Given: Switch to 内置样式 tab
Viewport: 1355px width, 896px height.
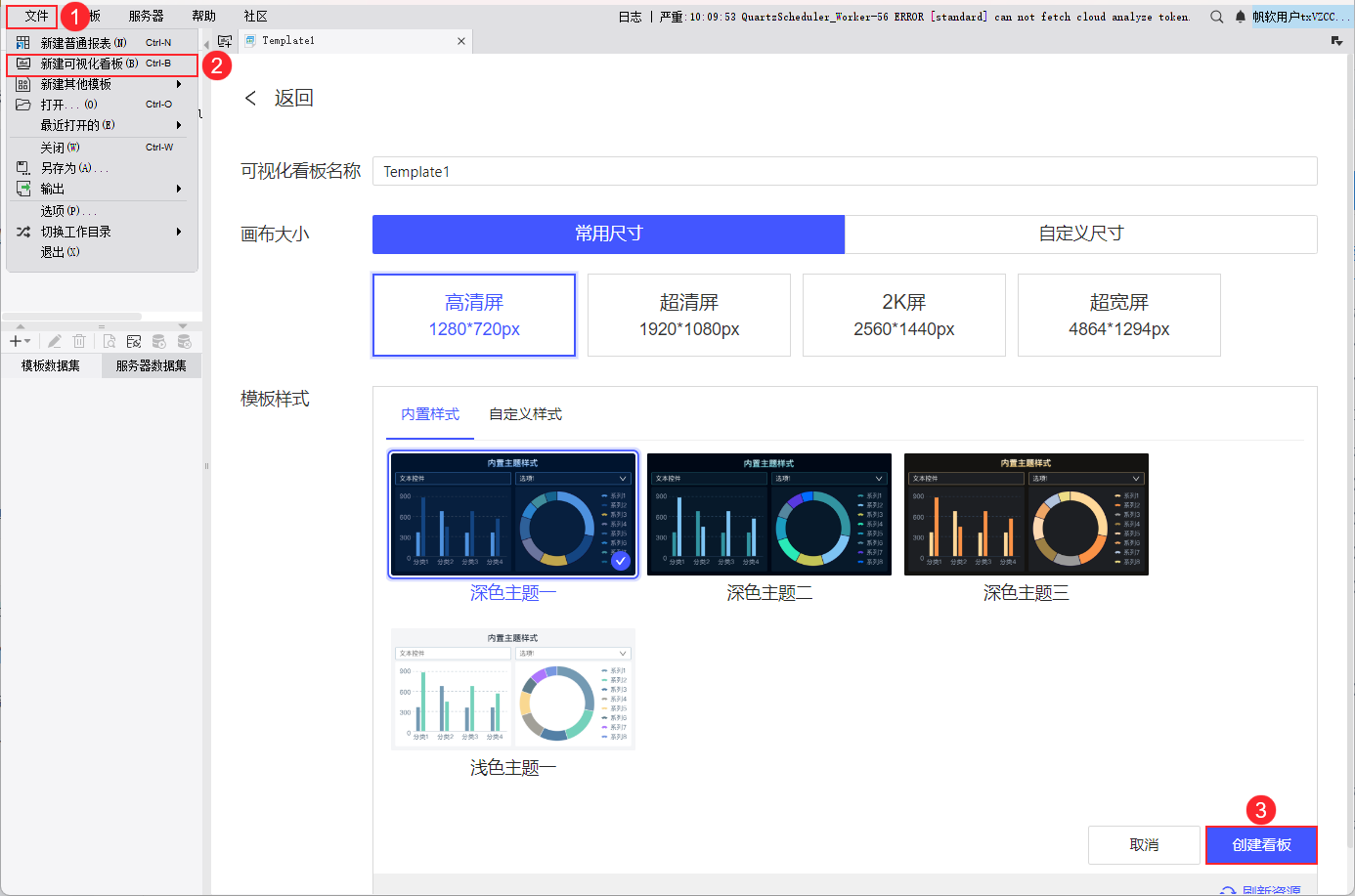Looking at the screenshot, I should coord(430,414).
